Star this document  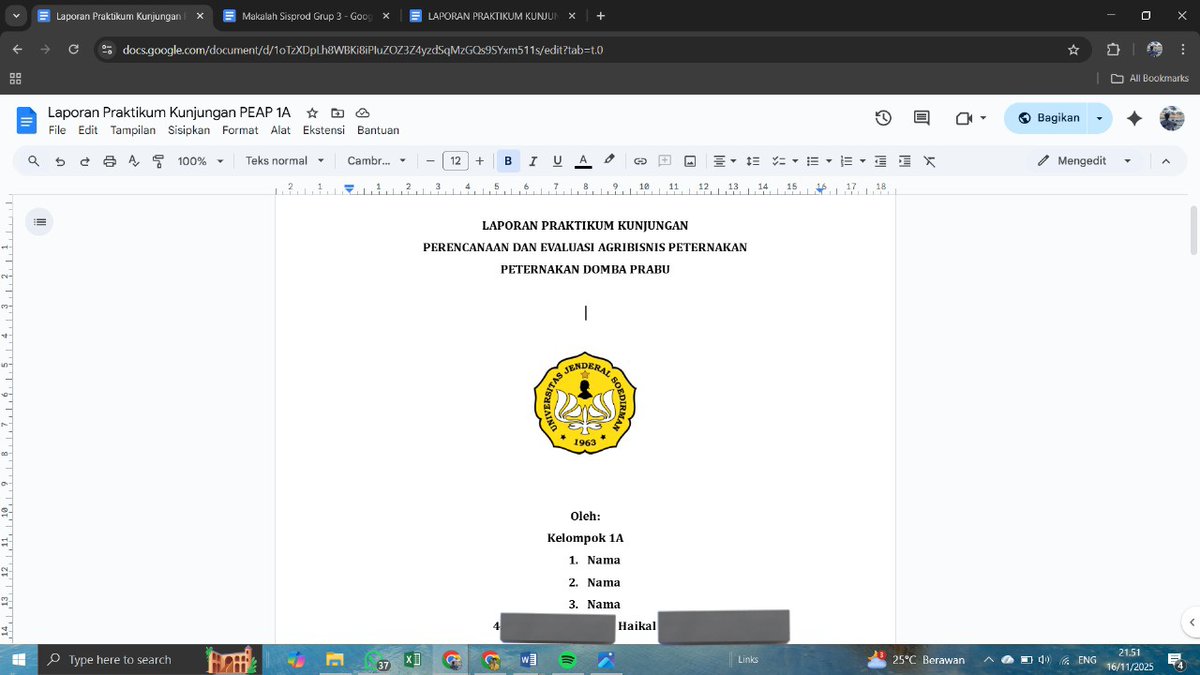(312, 114)
